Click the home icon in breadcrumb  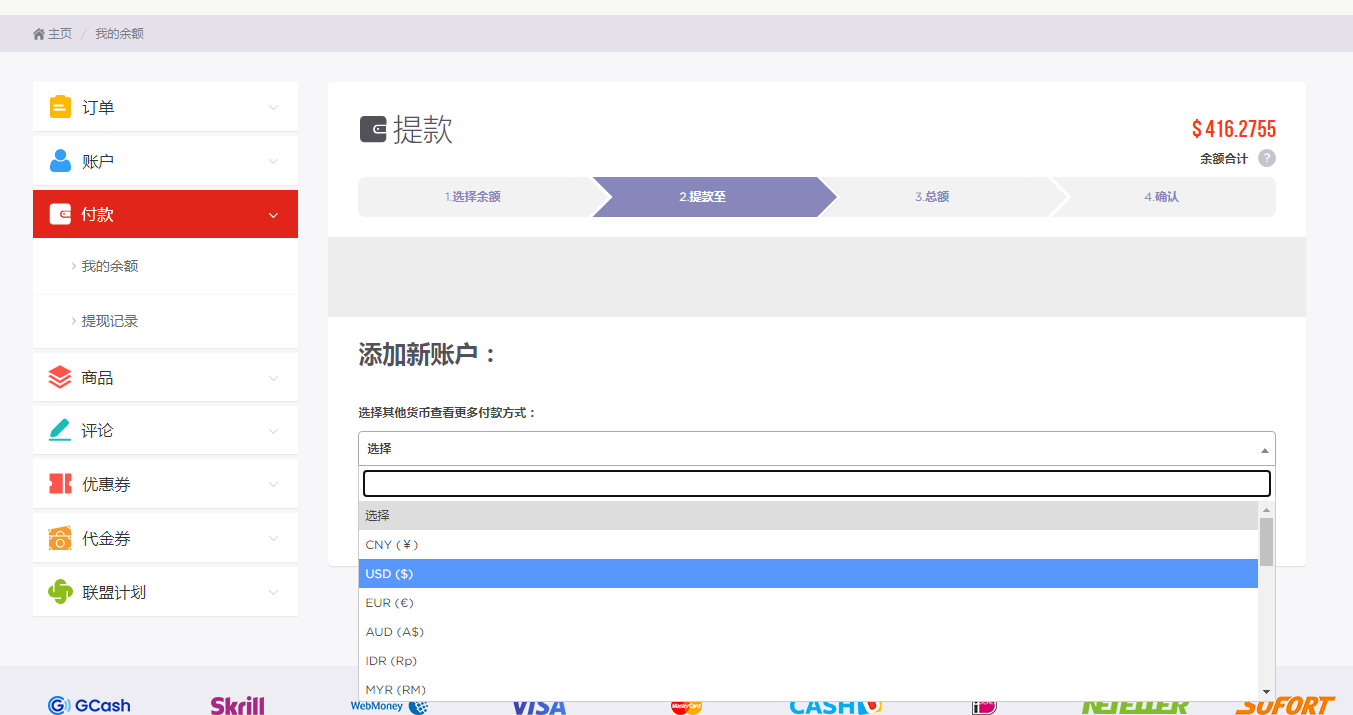tap(39, 34)
